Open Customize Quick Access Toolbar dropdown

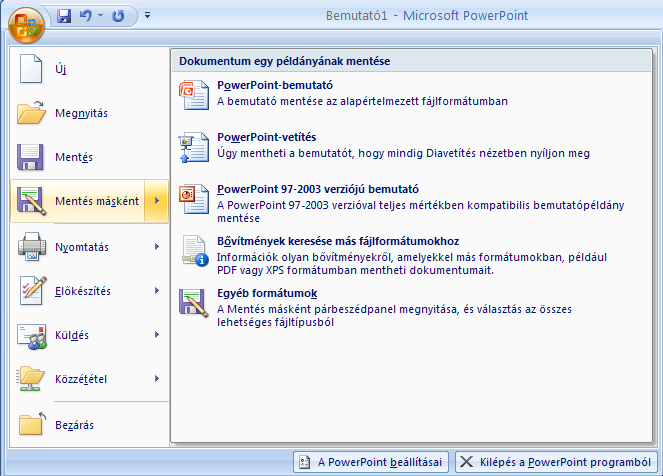147,16
